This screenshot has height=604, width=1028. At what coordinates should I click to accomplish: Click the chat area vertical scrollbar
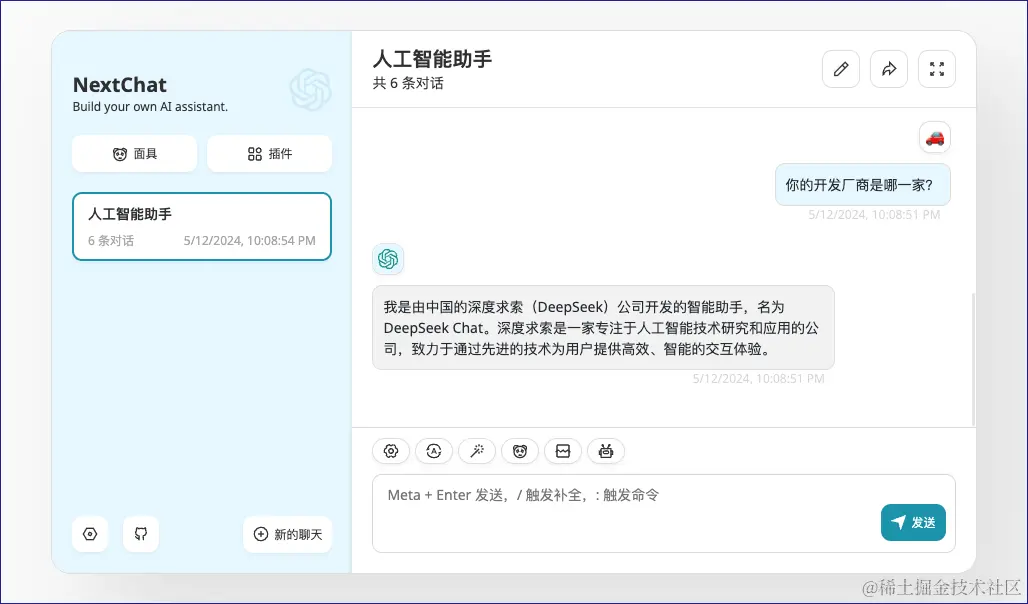pyautogui.click(x=973, y=359)
